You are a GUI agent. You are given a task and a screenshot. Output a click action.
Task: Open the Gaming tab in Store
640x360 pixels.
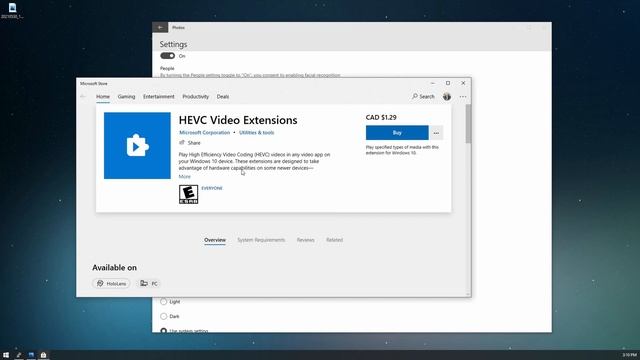(126, 97)
